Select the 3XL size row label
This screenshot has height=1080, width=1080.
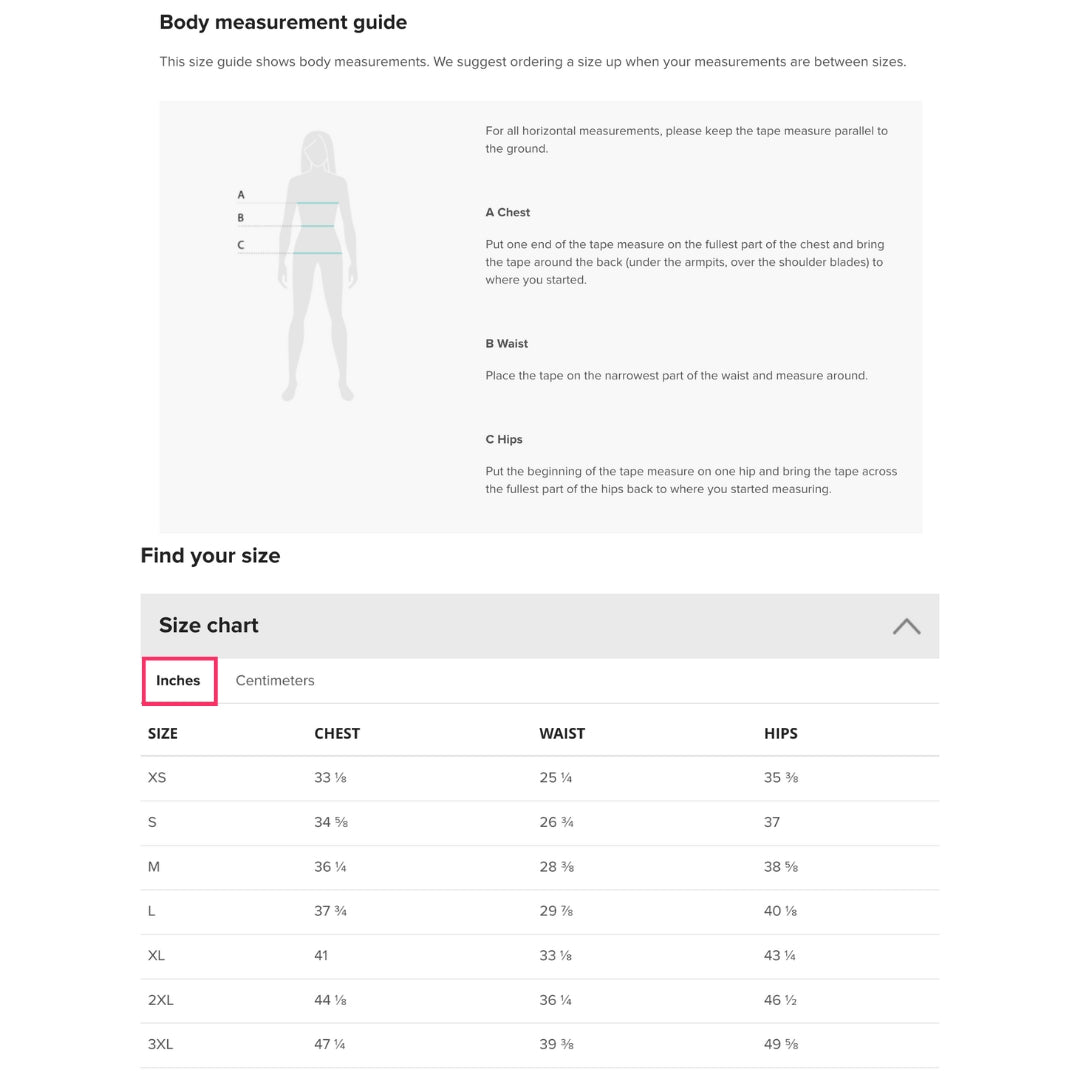tap(160, 1044)
